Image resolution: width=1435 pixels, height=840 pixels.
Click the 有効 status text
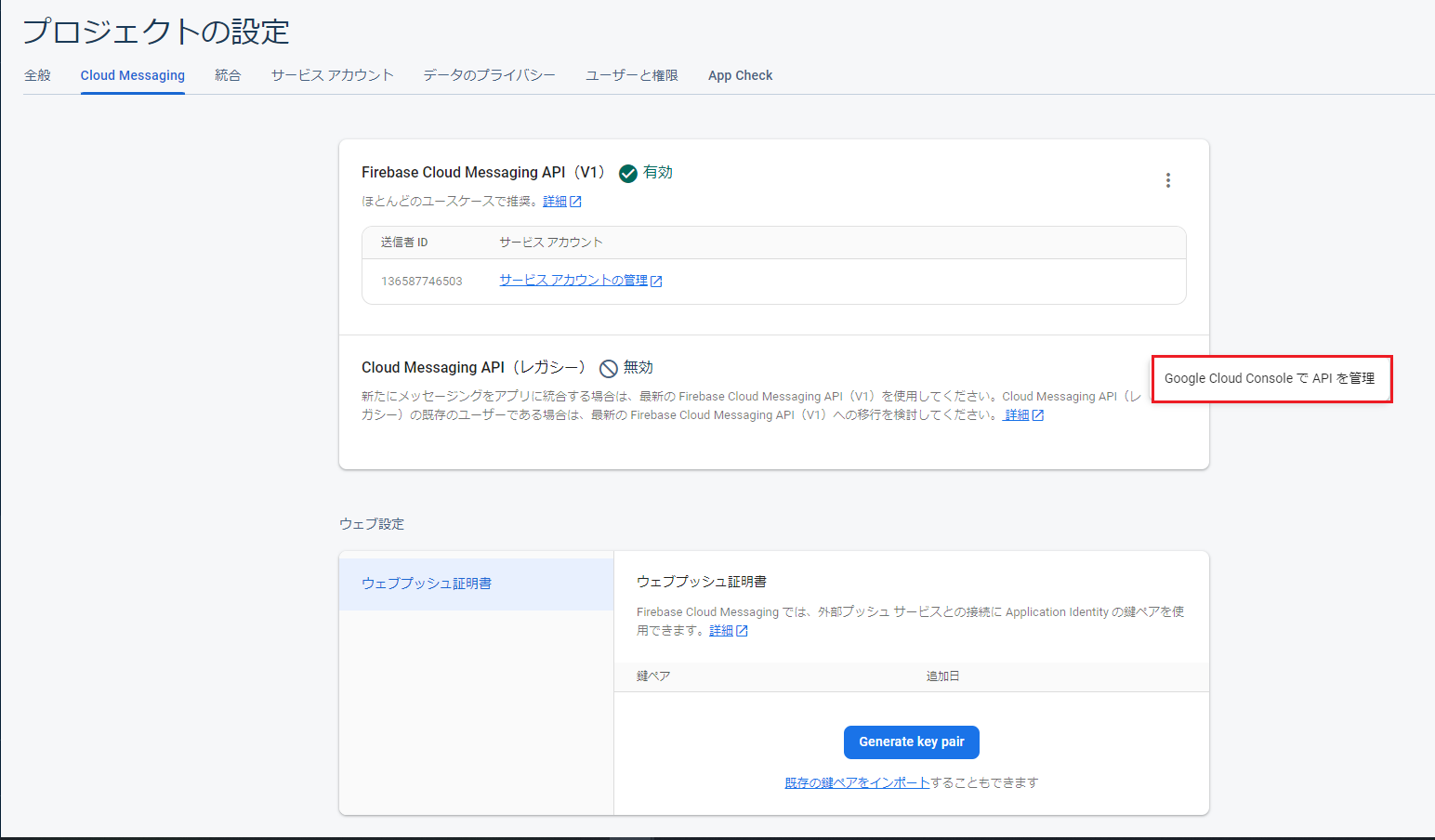tap(658, 173)
